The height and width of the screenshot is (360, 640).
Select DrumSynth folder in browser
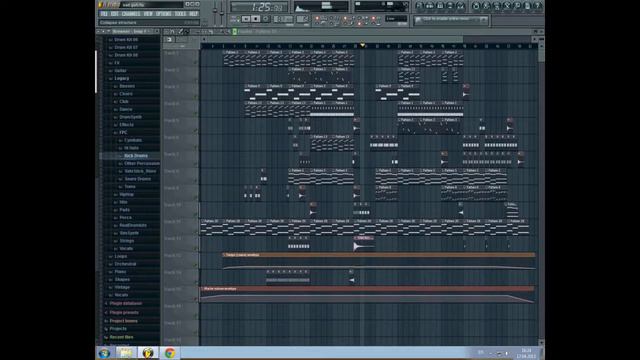(131, 117)
